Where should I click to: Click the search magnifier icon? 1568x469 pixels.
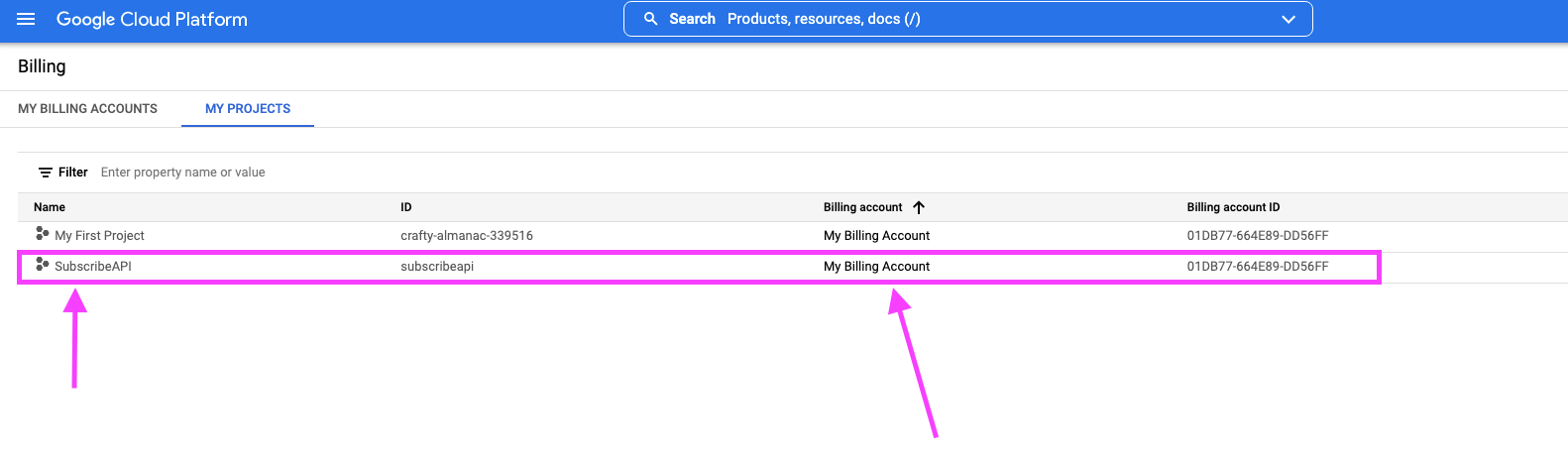pyautogui.click(x=651, y=19)
